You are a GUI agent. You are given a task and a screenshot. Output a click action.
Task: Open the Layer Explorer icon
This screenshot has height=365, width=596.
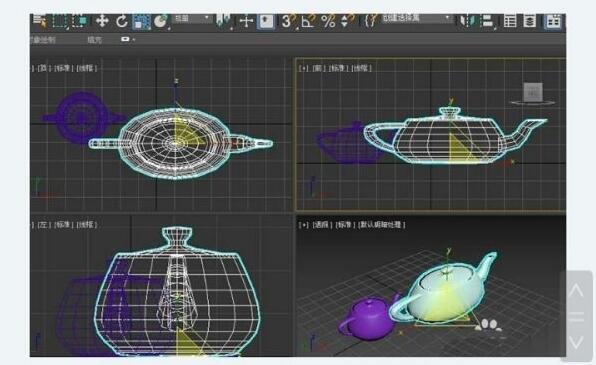(x=529, y=21)
